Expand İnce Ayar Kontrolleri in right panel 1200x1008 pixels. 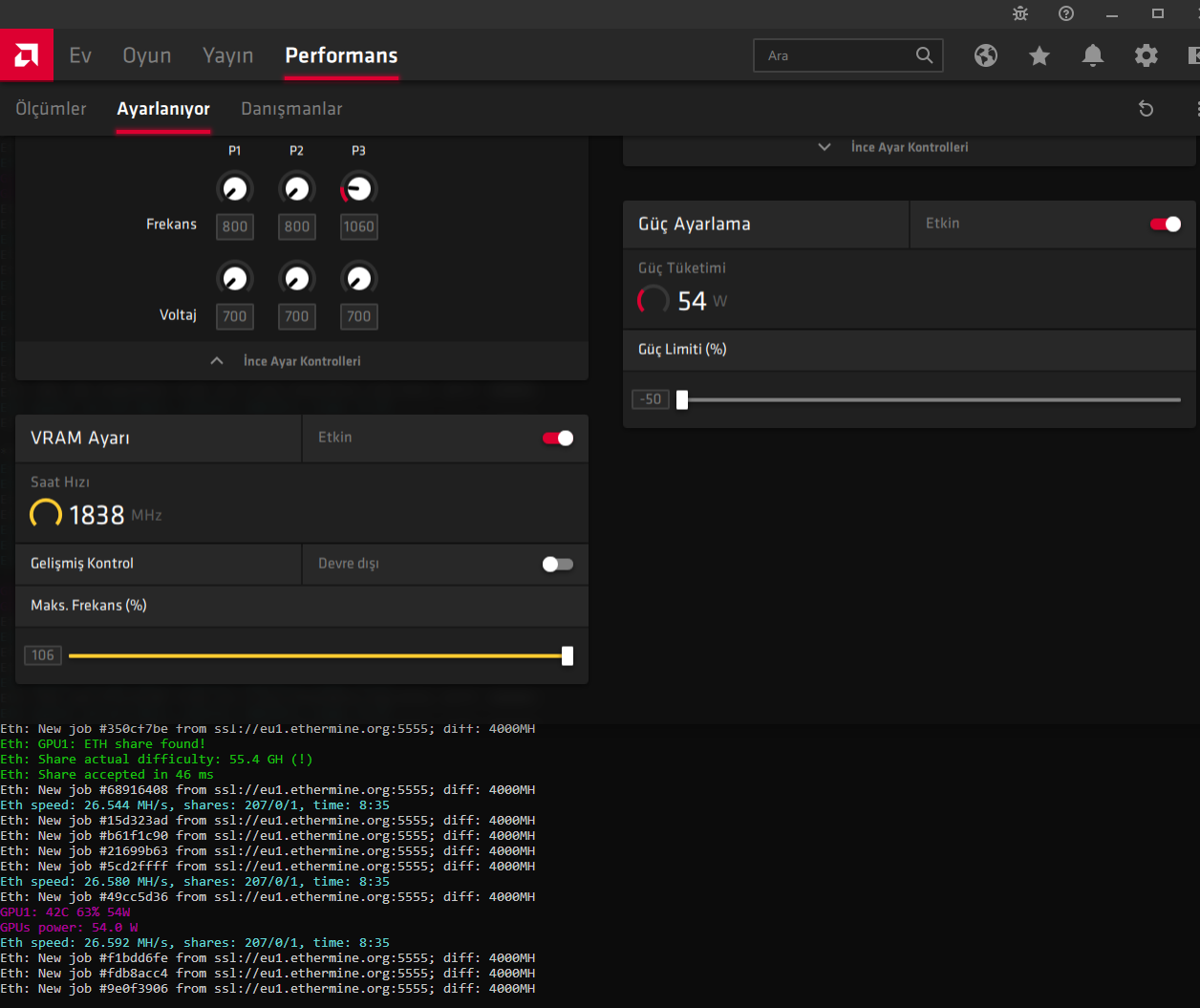coord(908,147)
